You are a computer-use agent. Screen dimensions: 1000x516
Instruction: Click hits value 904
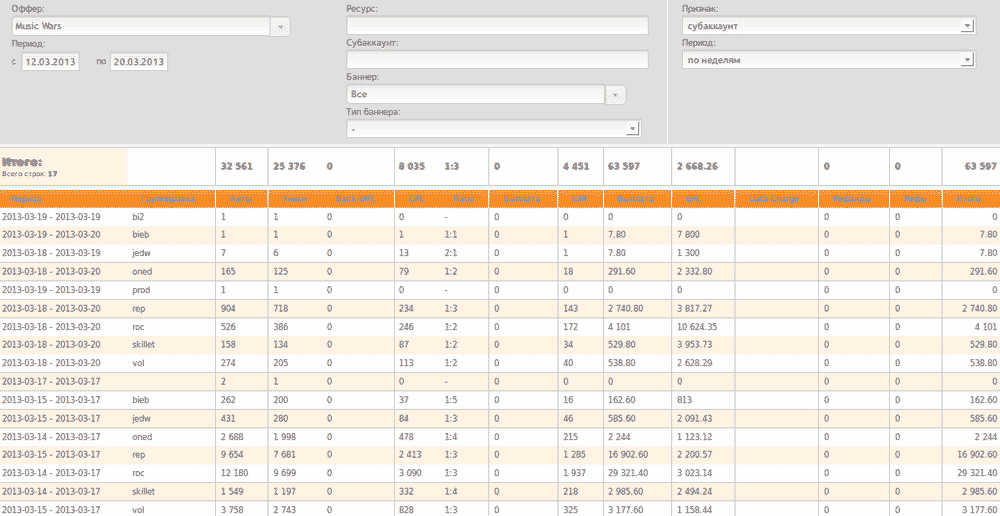point(228,308)
